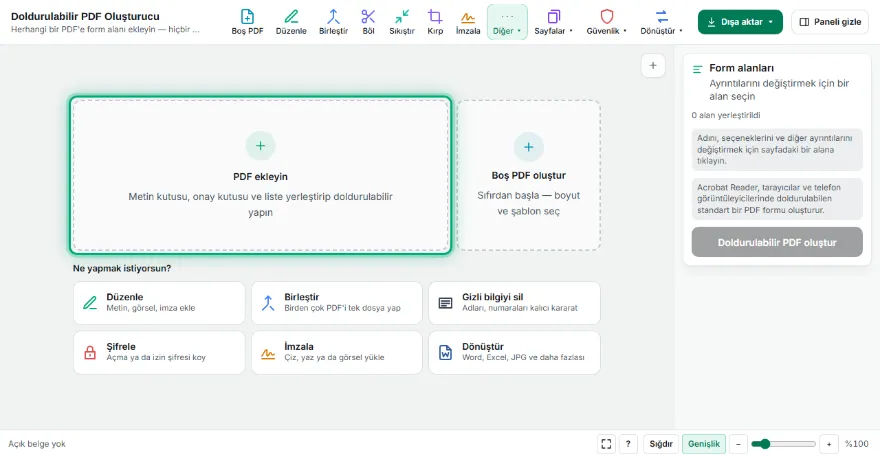
Task: Click the Form alanları panel icon
Action: pos(698,69)
